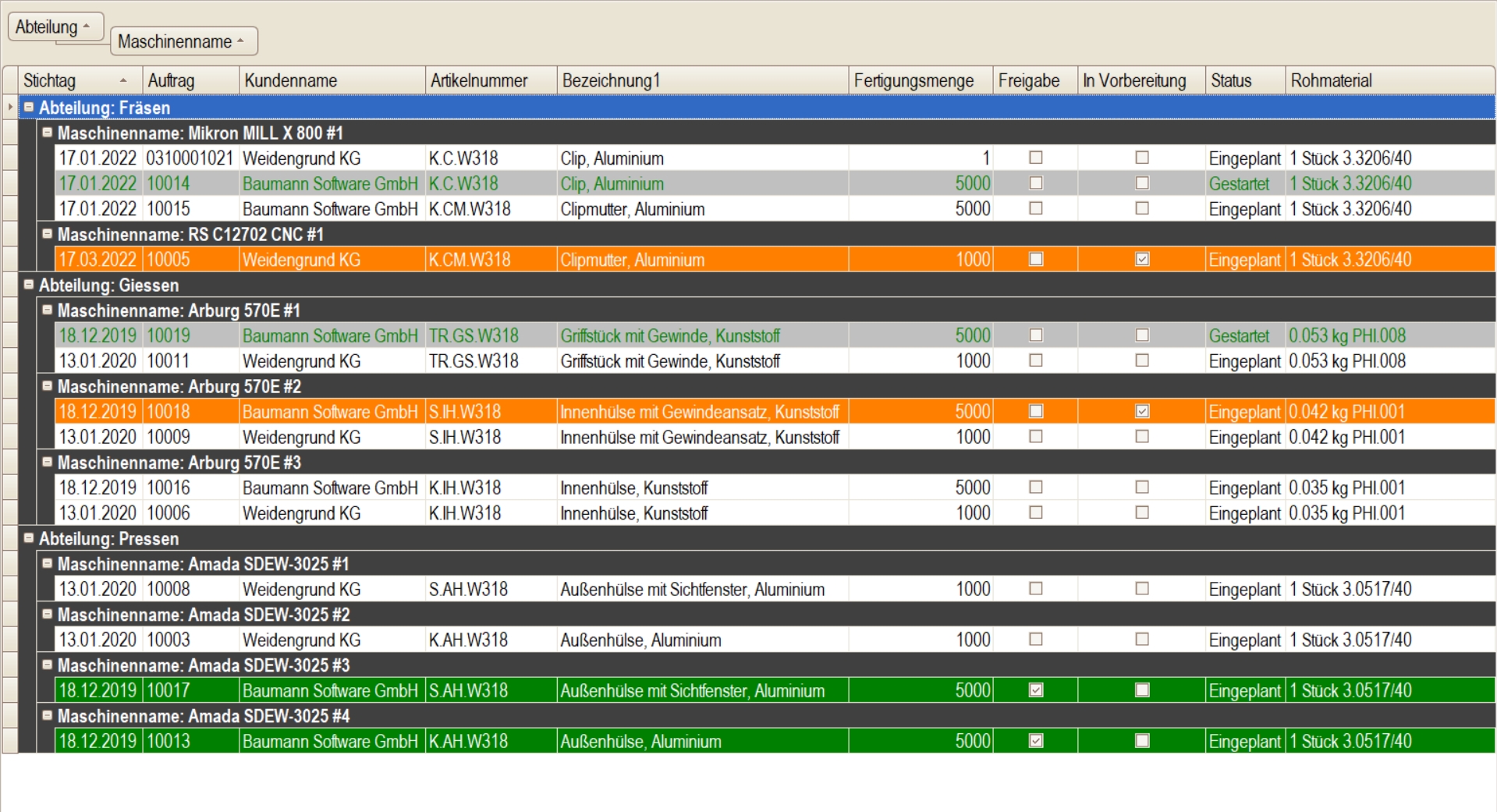Sort by the Stichtag column header

80,80
